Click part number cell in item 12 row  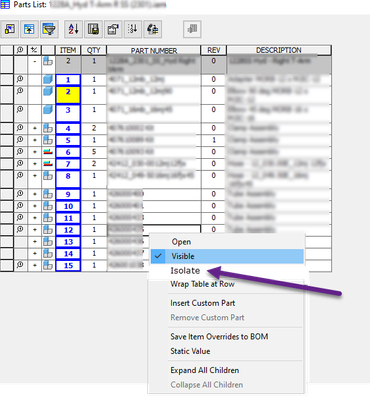coord(154,230)
